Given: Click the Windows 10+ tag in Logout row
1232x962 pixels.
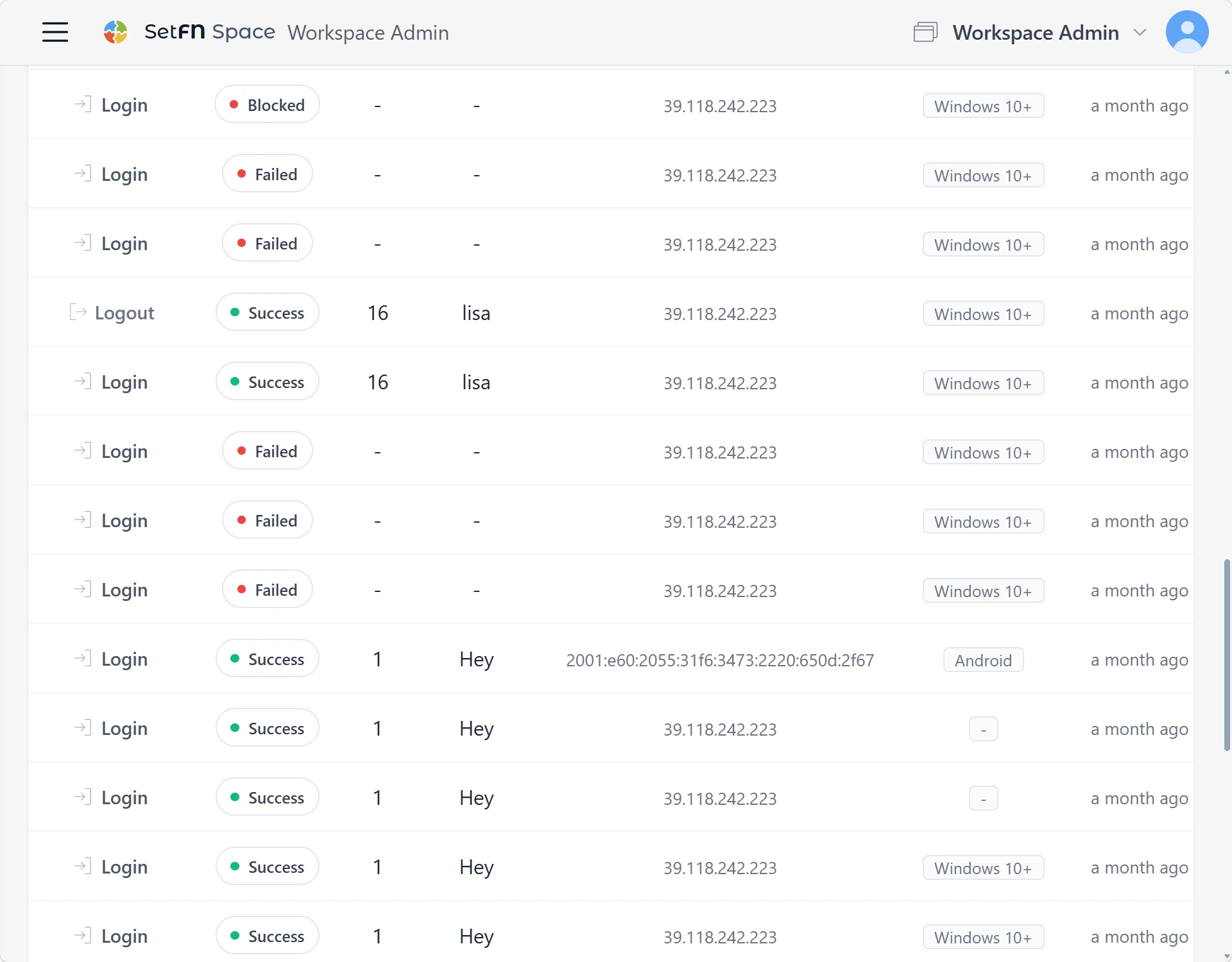Looking at the screenshot, I should 983,314.
